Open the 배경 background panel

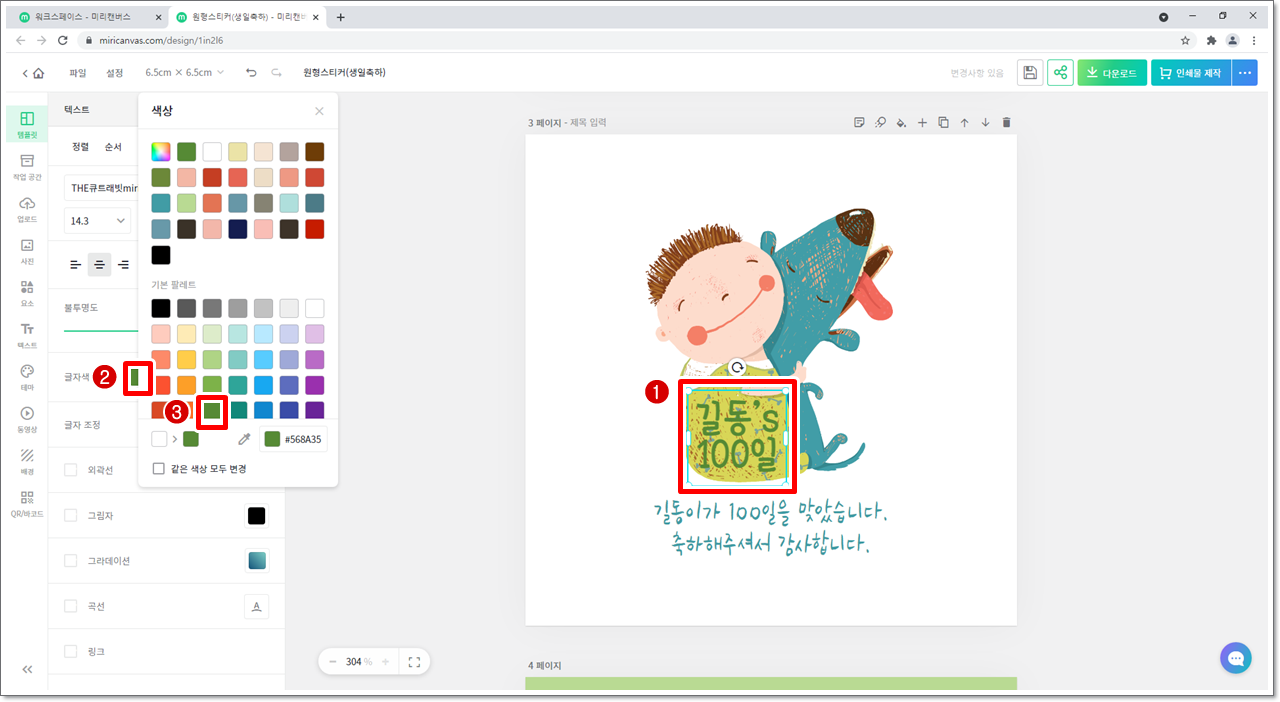27,461
